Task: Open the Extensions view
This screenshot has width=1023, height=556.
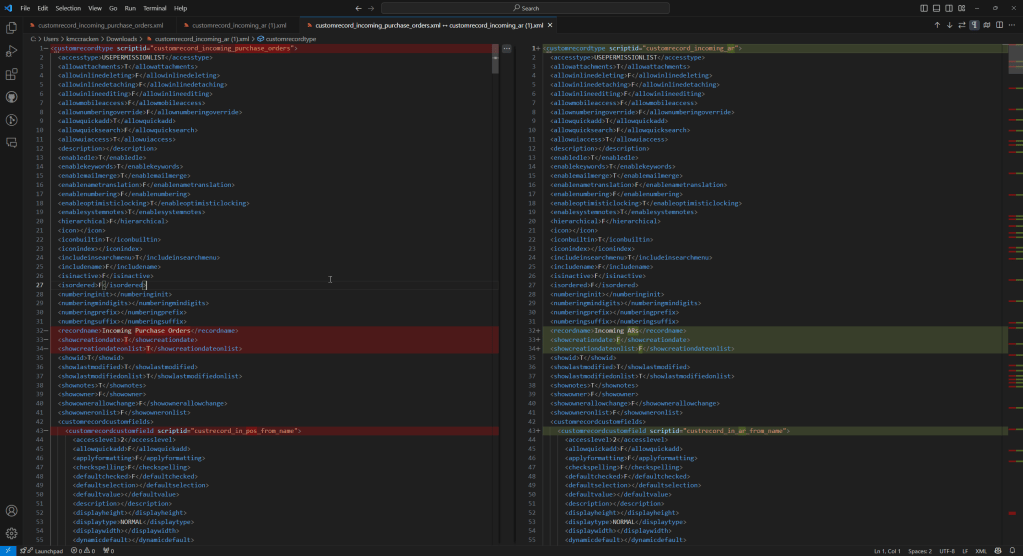Action: [x=11, y=74]
